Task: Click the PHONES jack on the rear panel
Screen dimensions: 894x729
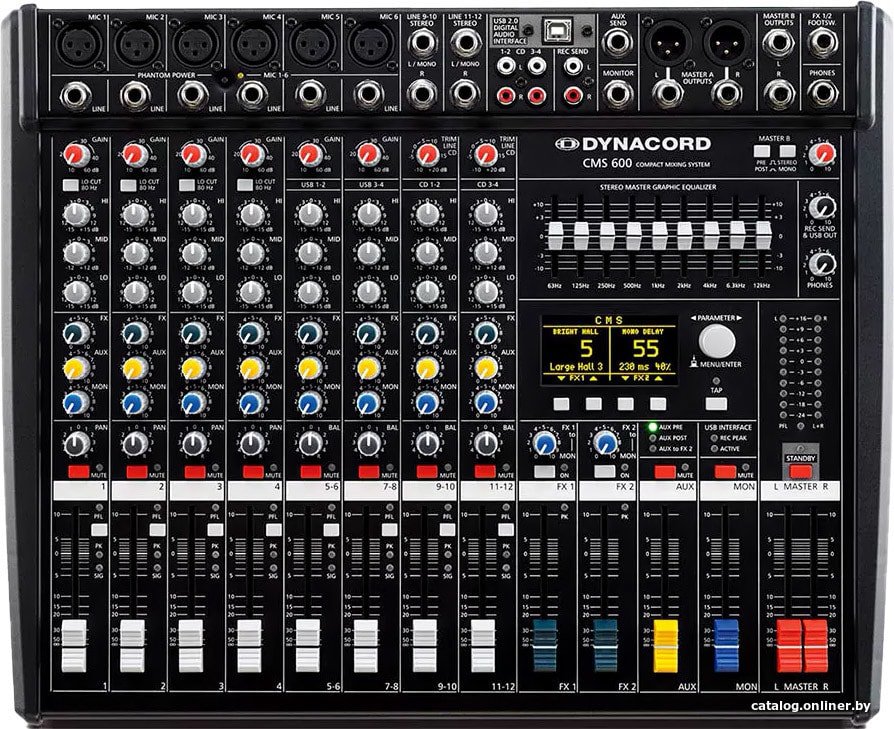Action: click(x=823, y=93)
